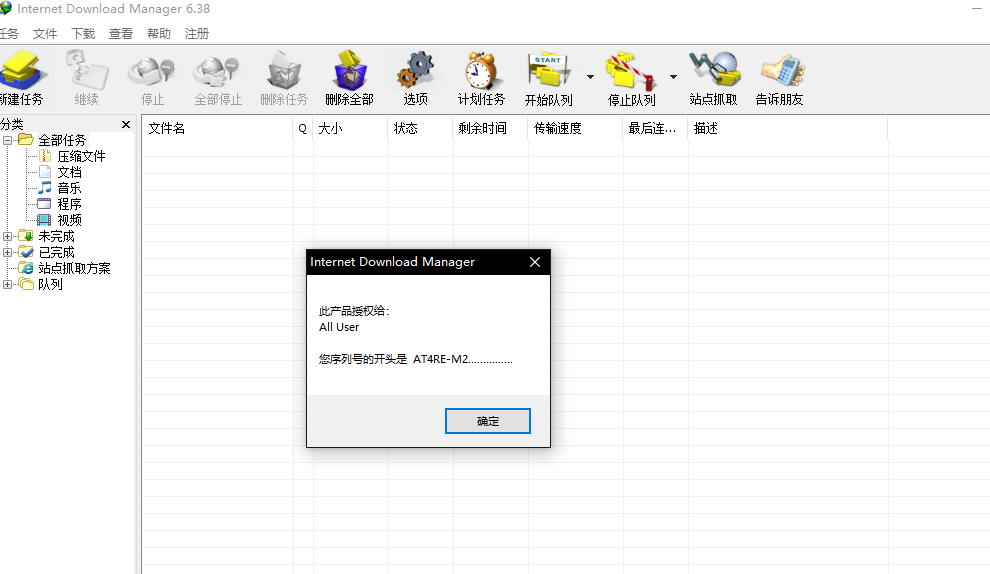Sort by the 最后连... column header
This screenshot has width=990, height=574.
[655, 128]
